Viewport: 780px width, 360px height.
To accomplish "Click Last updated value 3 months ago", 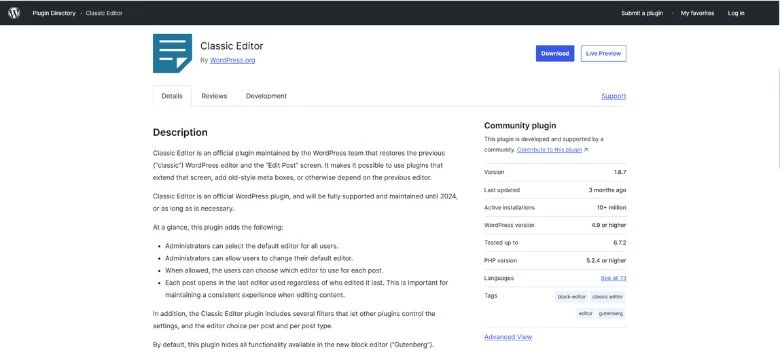I will pos(607,190).
